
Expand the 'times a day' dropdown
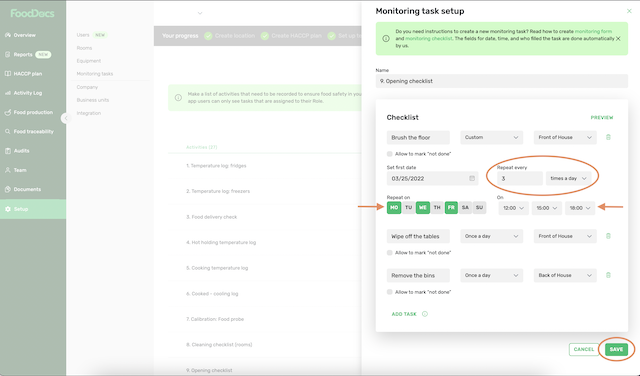[x=568, y=178]
